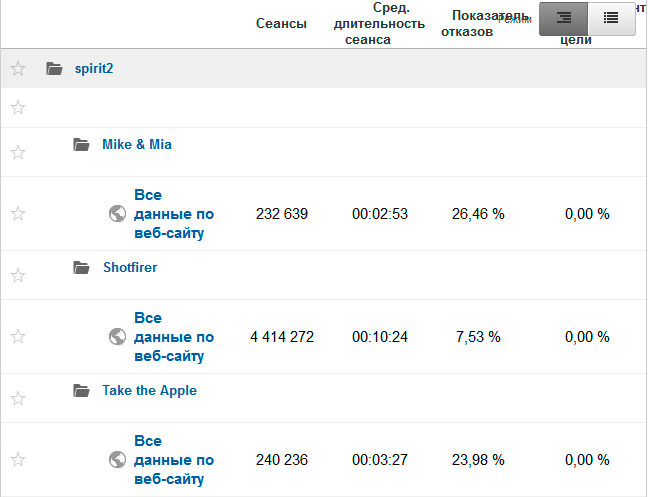
Task: Sort by Сеансы column header
Action: (x=281, y=24)
